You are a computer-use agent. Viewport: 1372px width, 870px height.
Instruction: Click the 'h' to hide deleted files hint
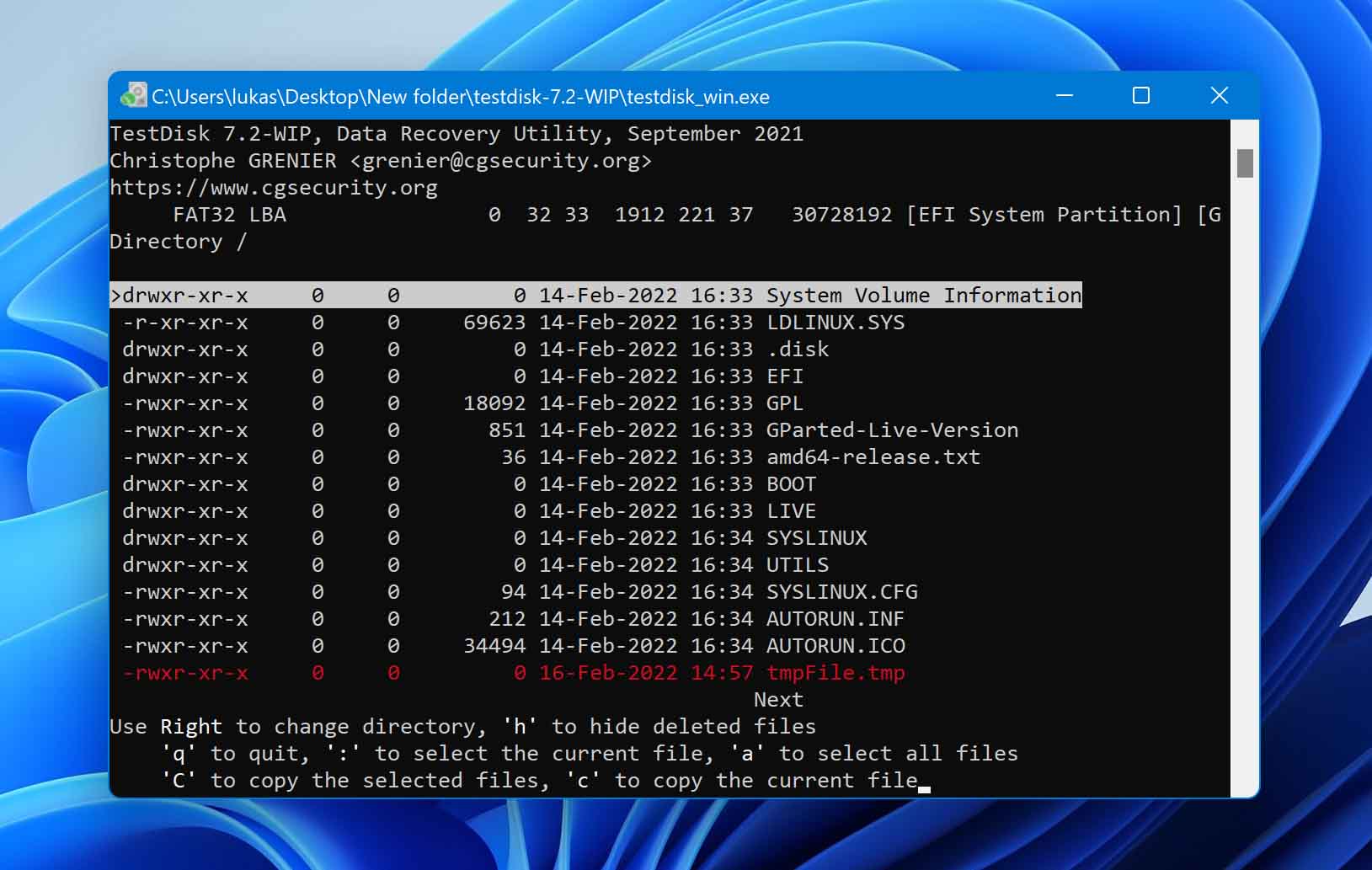[659, 726]
